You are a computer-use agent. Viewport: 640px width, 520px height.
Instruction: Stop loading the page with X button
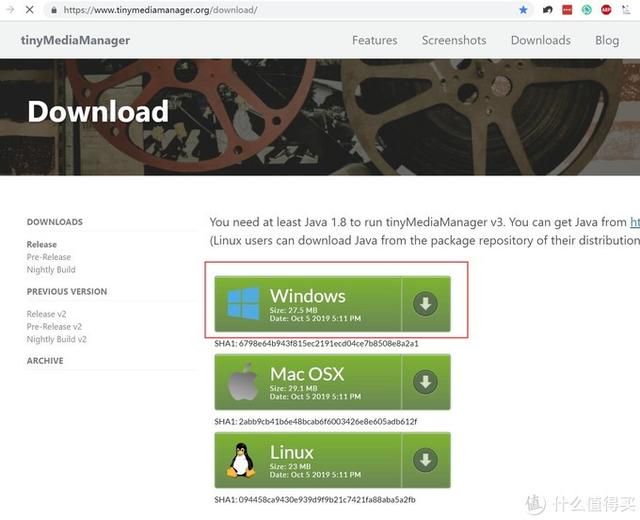pyautogui.click(x=29, y=9)
